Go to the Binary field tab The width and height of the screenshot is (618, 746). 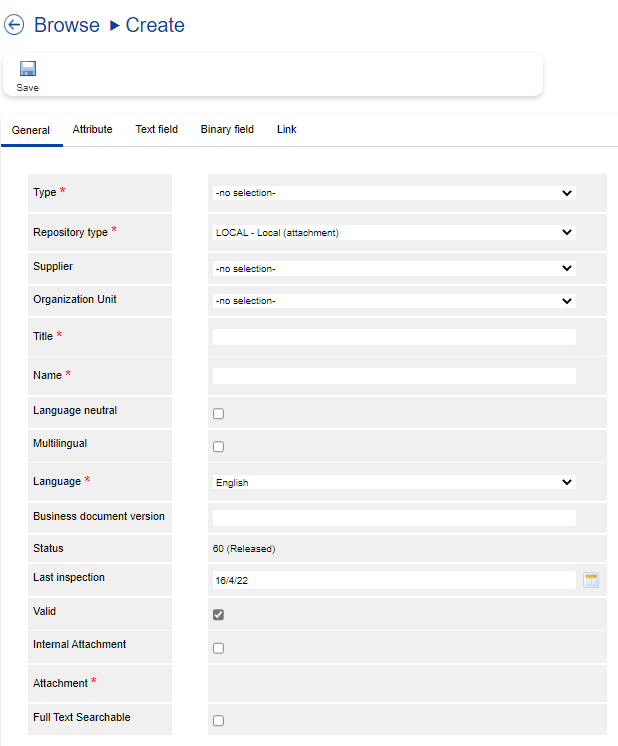click(x=227, y=130)
